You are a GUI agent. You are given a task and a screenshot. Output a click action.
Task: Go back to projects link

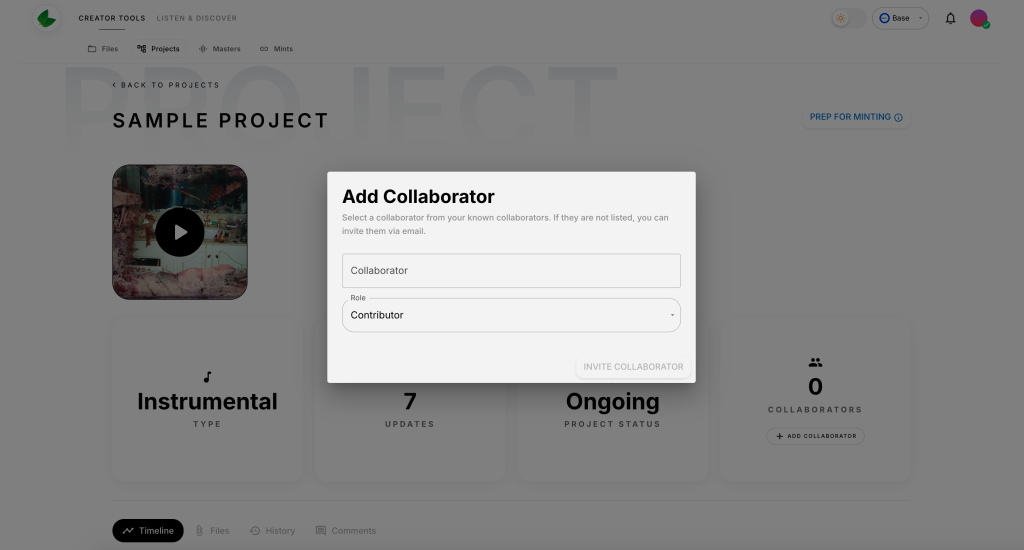(166, 85)
